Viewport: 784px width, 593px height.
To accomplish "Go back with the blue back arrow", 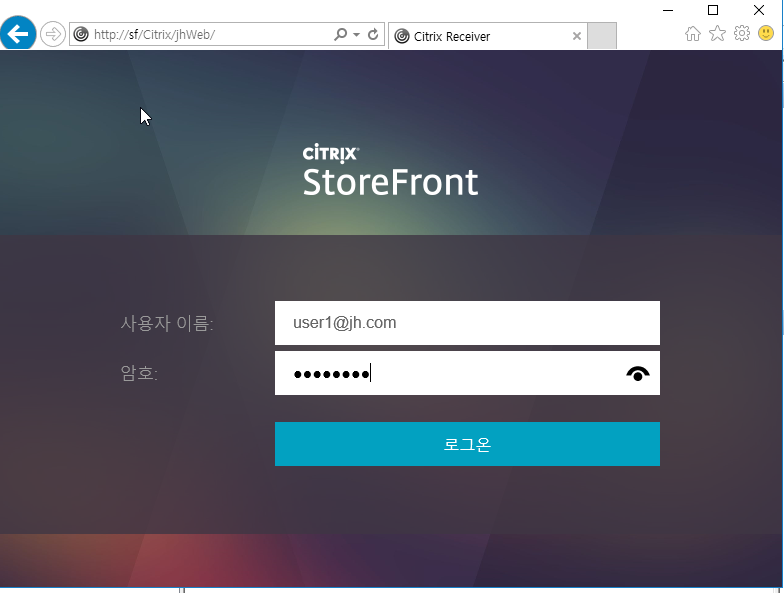I will coord(18,34).
